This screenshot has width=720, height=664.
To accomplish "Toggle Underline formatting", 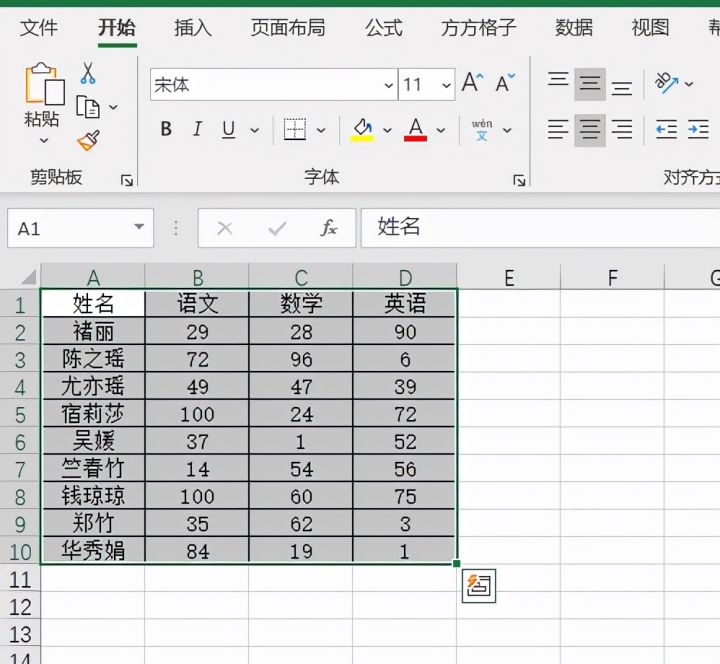I will (x=228, y=129).
